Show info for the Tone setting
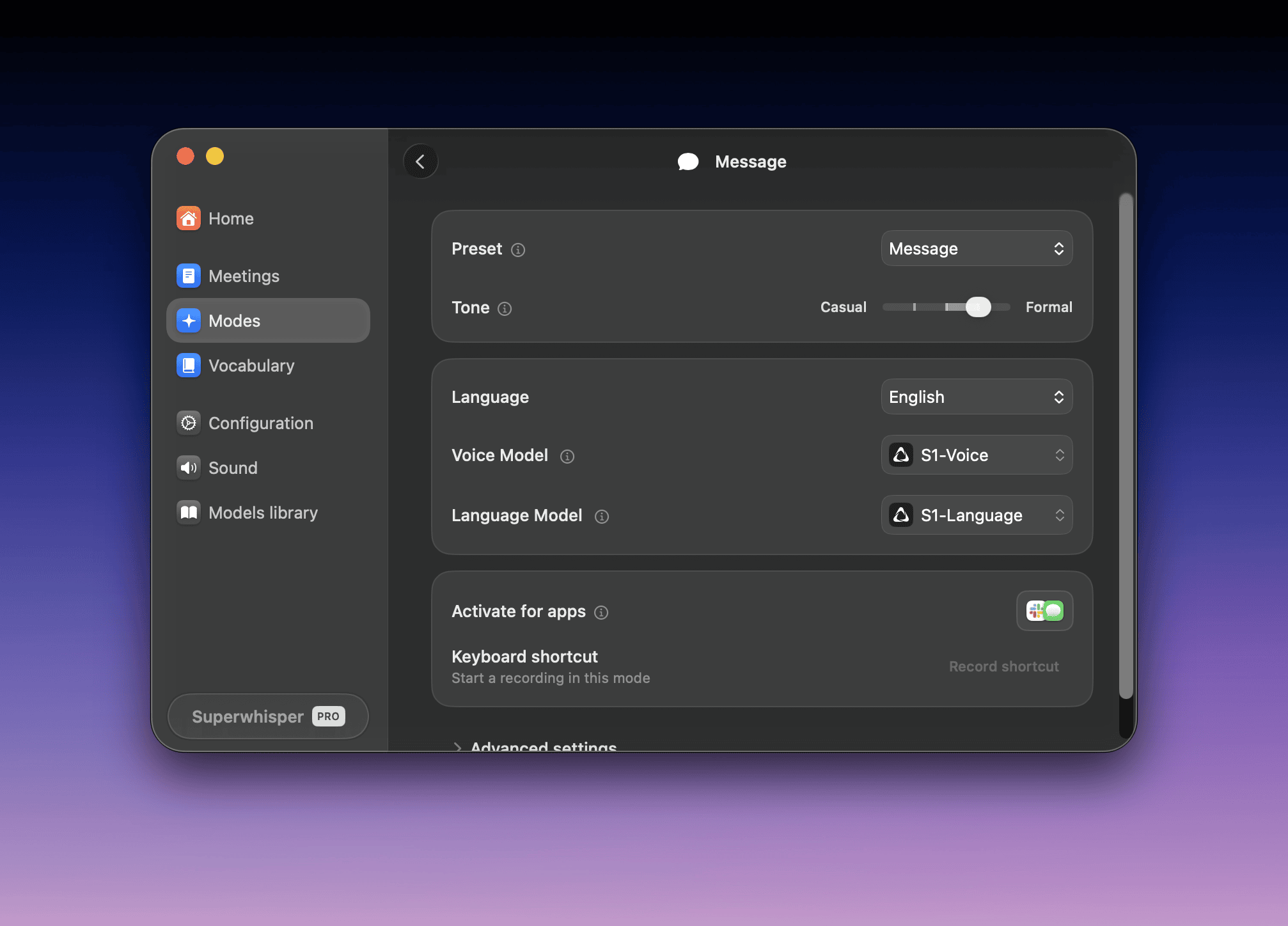Screen dimensions: 1288x926 point(505,309)
